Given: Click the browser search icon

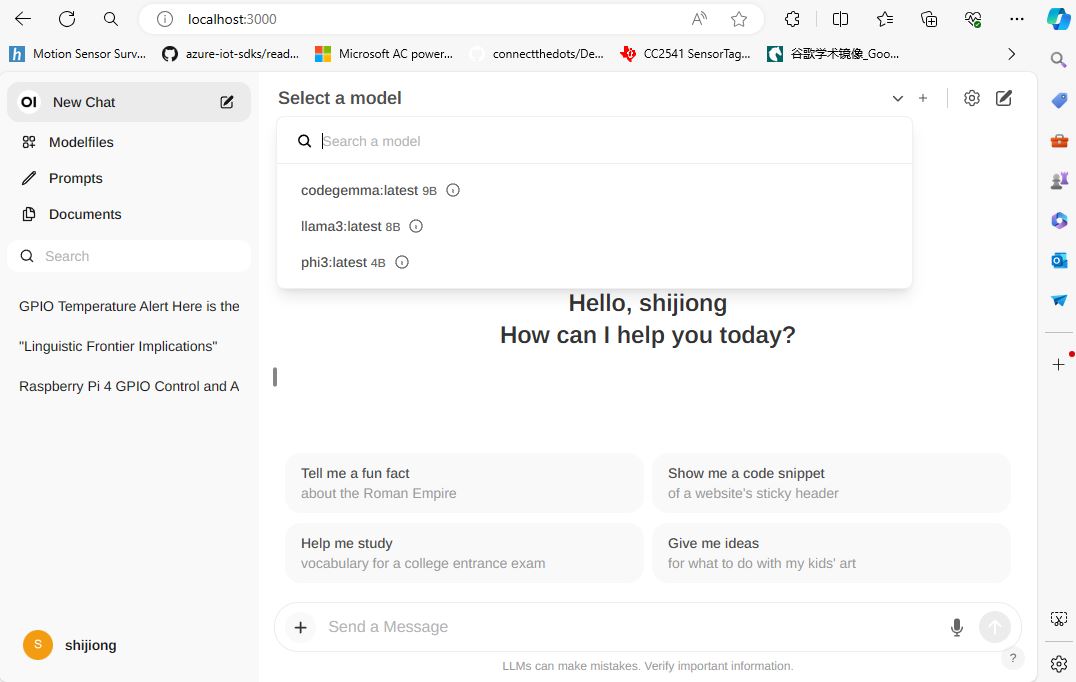Looking at the screenshot, I should click(110, 19).
